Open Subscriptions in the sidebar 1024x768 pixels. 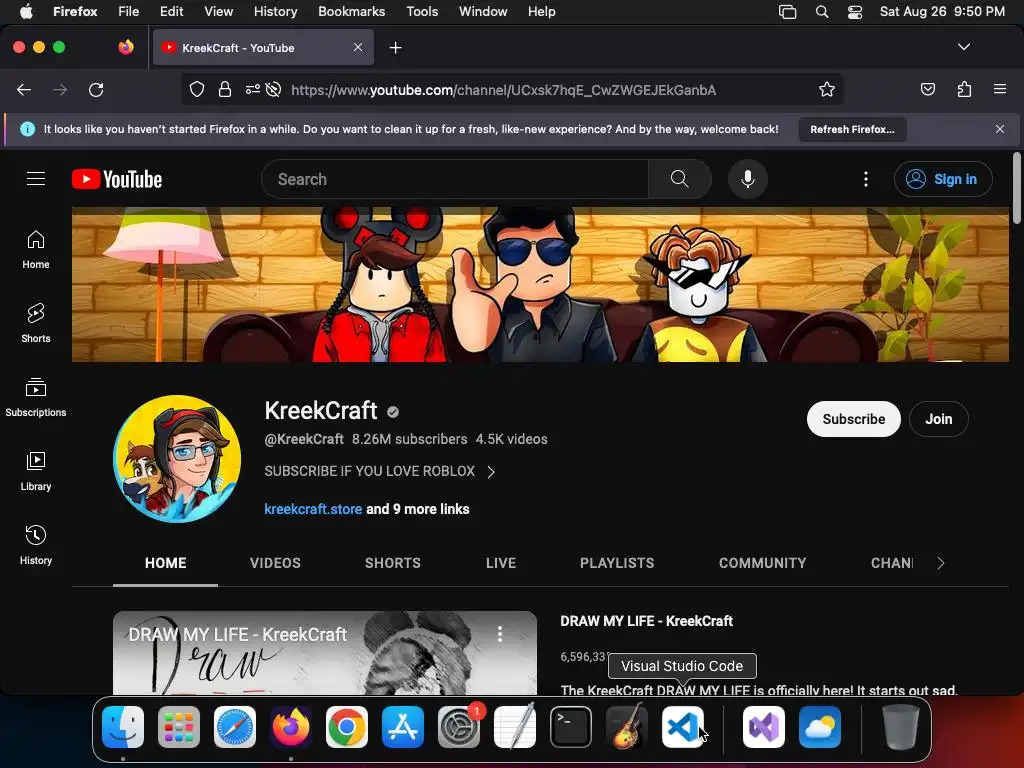click(36, 398)
